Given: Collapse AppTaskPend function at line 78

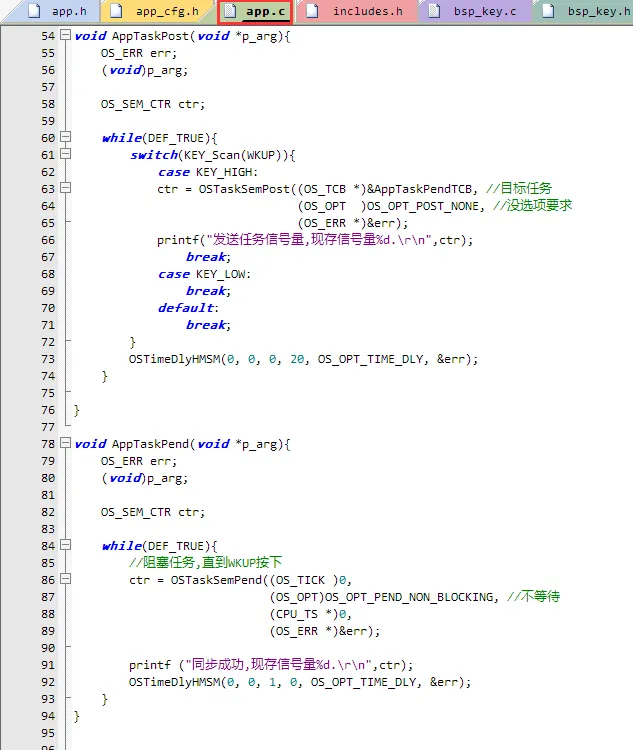Looking at the screenshot, I should (x=66, y=444).
